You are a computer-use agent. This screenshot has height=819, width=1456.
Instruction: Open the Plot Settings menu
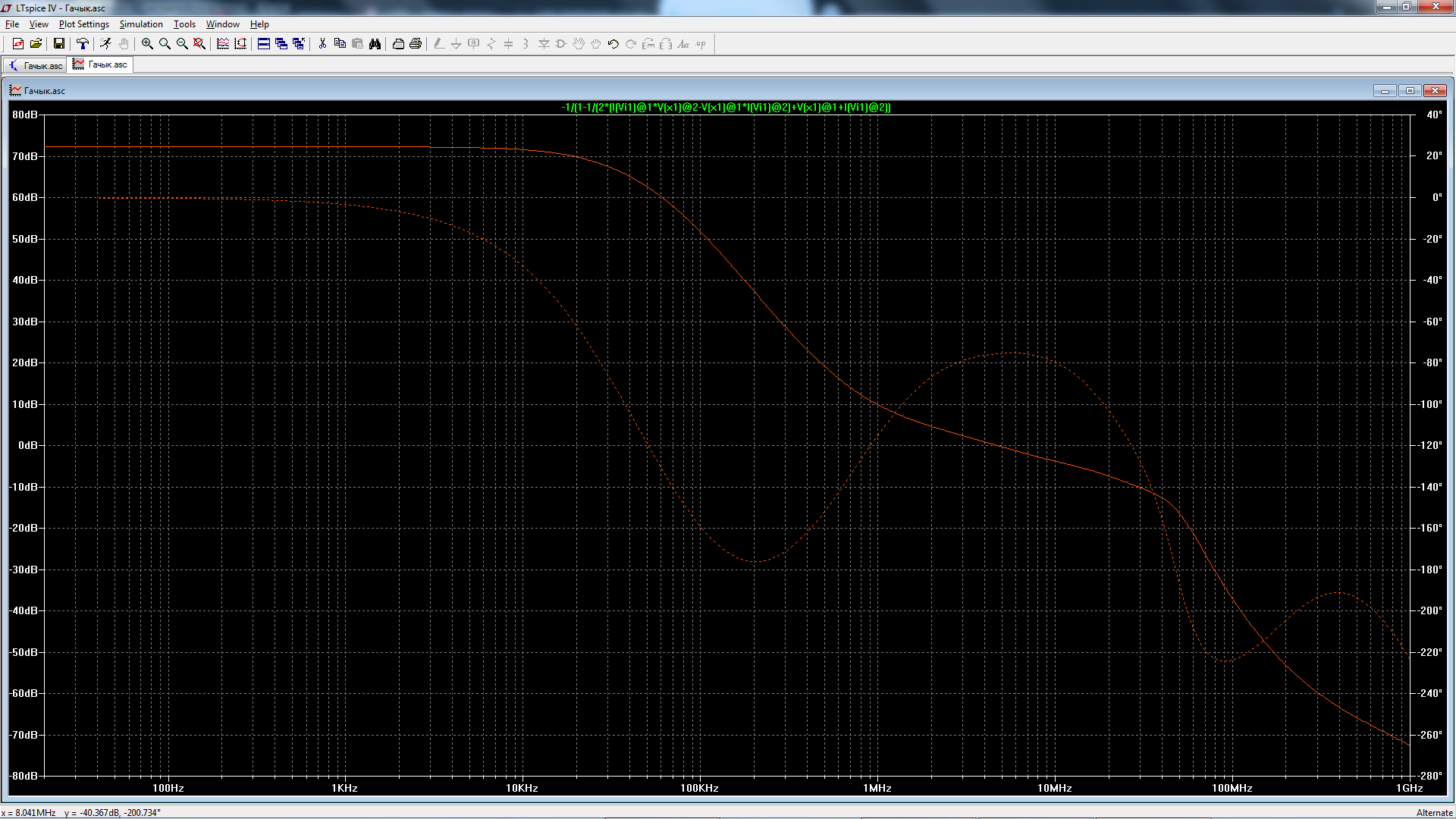(83, 24)
